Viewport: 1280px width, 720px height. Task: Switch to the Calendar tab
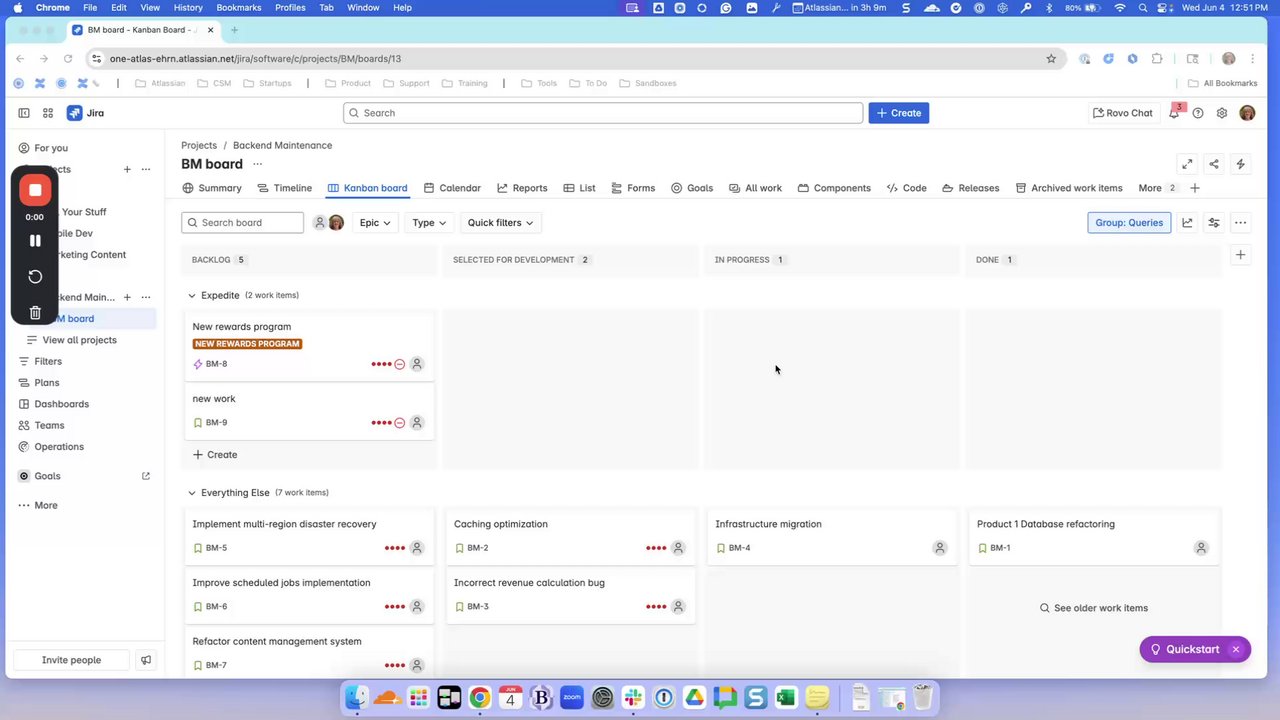pyautogui.click(x=452, y=188)
